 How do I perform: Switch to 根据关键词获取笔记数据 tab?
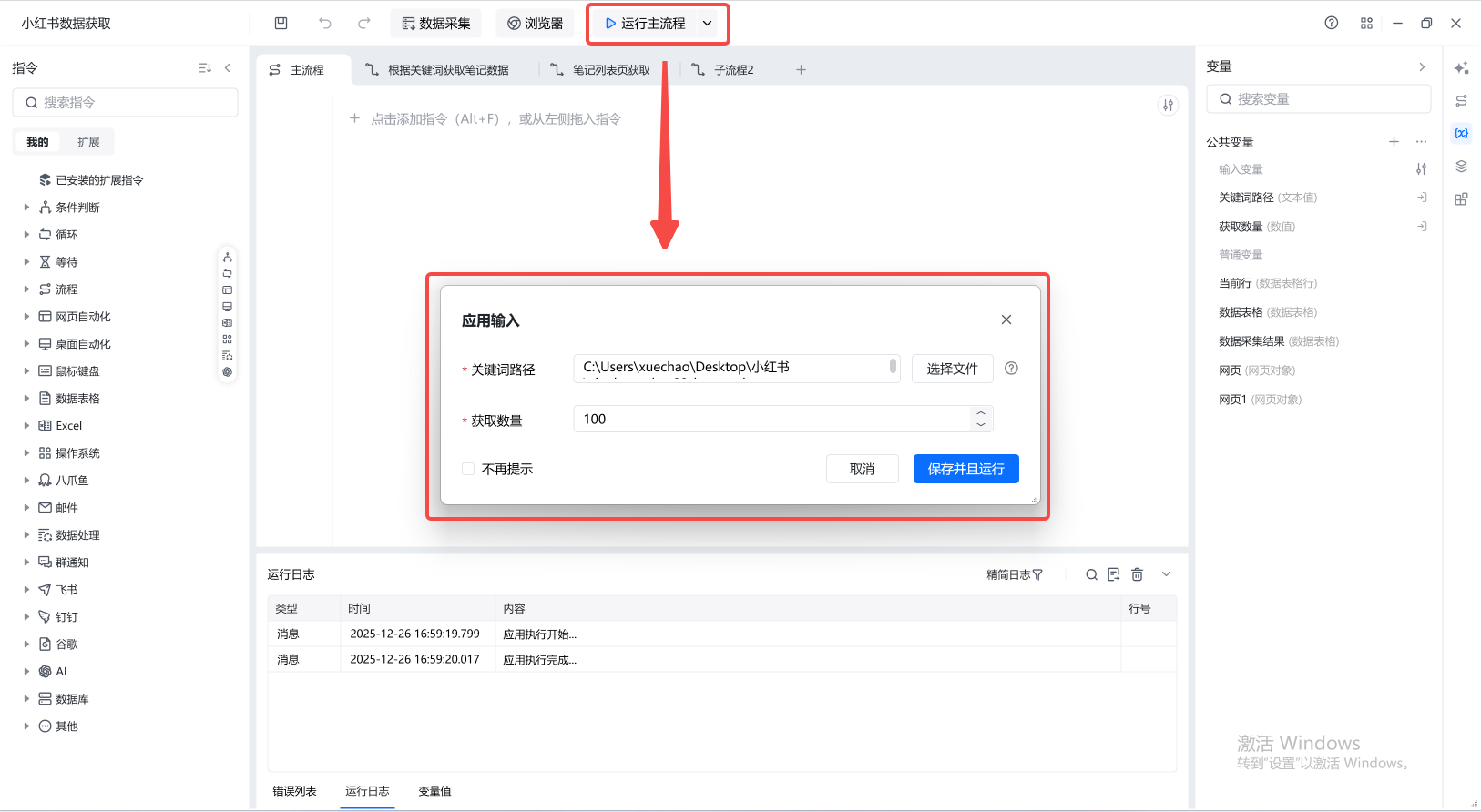point(439,70)
